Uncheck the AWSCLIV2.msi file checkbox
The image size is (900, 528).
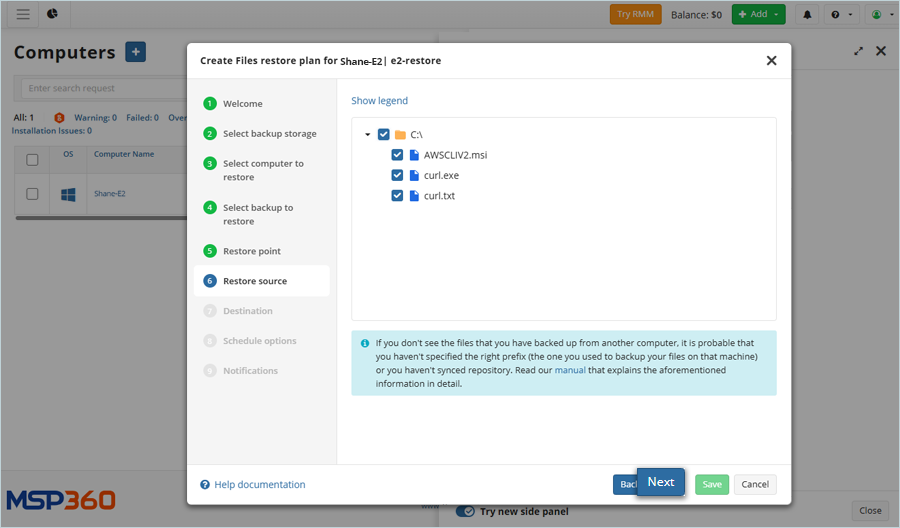tap(397, 155)
